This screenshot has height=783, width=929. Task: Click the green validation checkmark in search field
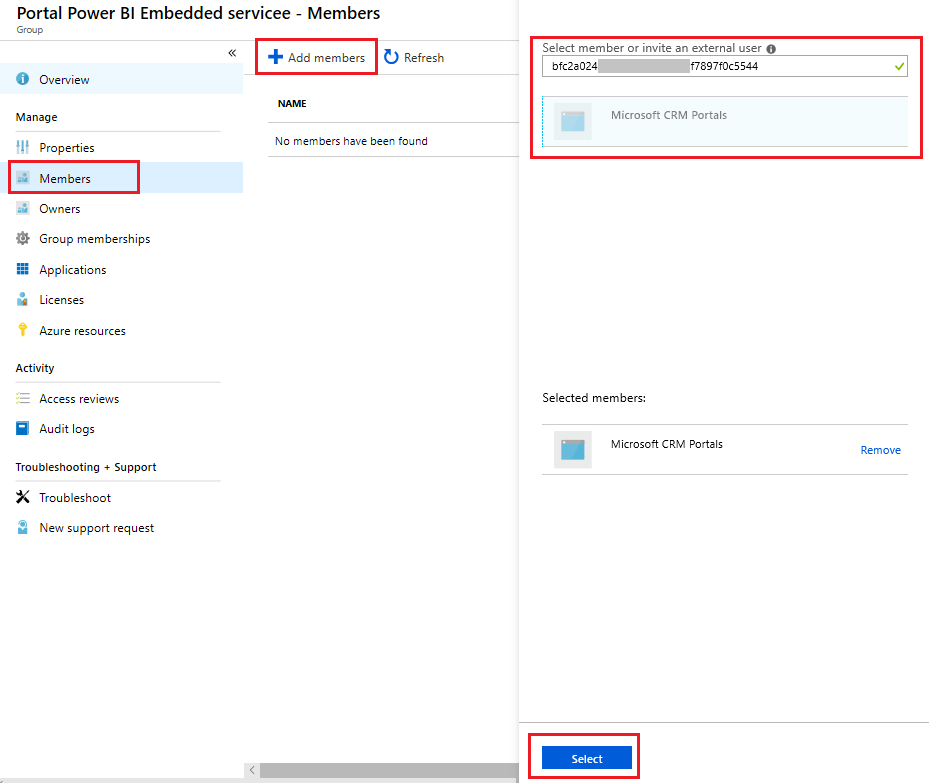[899, 66]
